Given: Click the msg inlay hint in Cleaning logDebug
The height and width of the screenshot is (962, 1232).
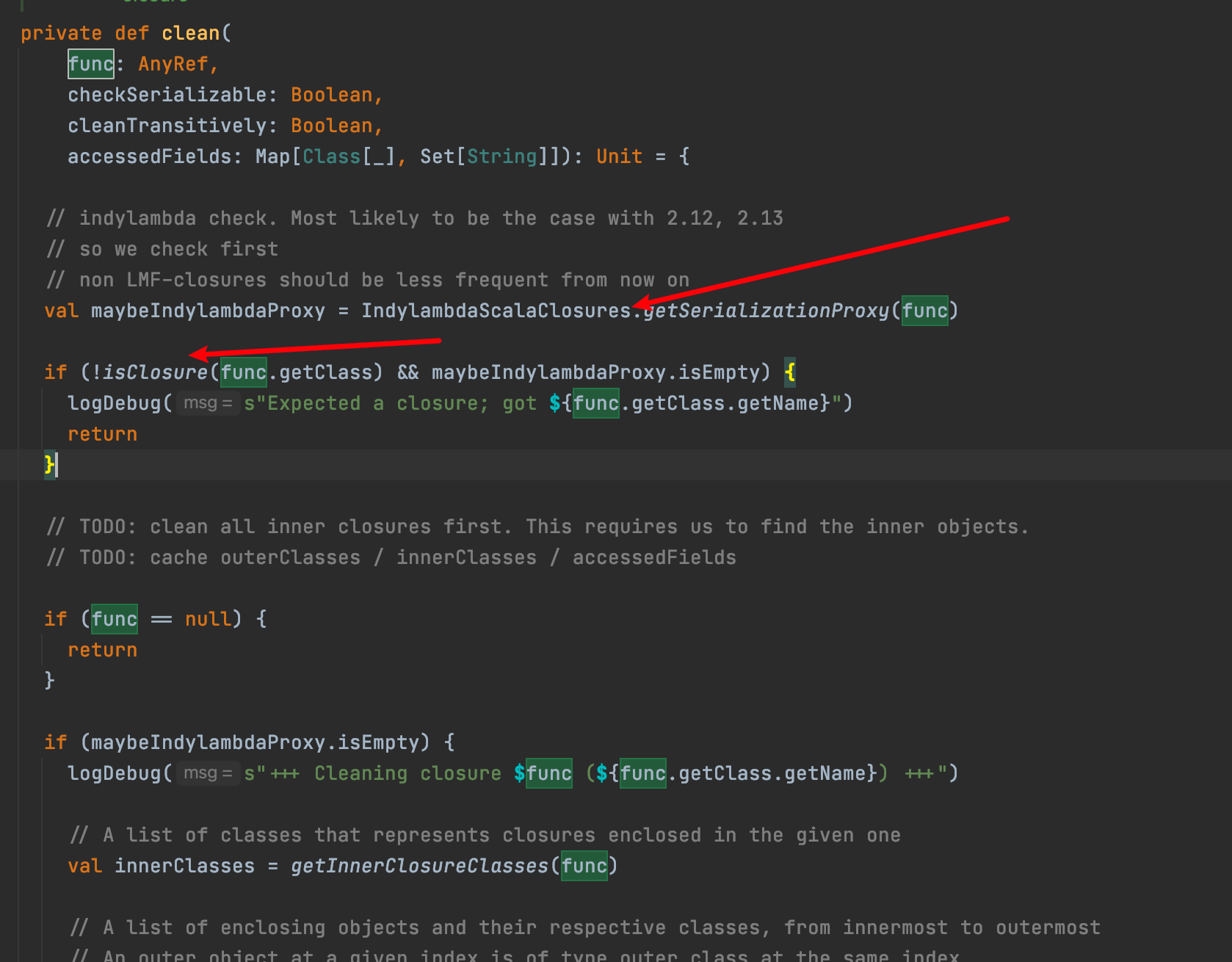Looking at the screenshot, I should (x=208, y=773).
